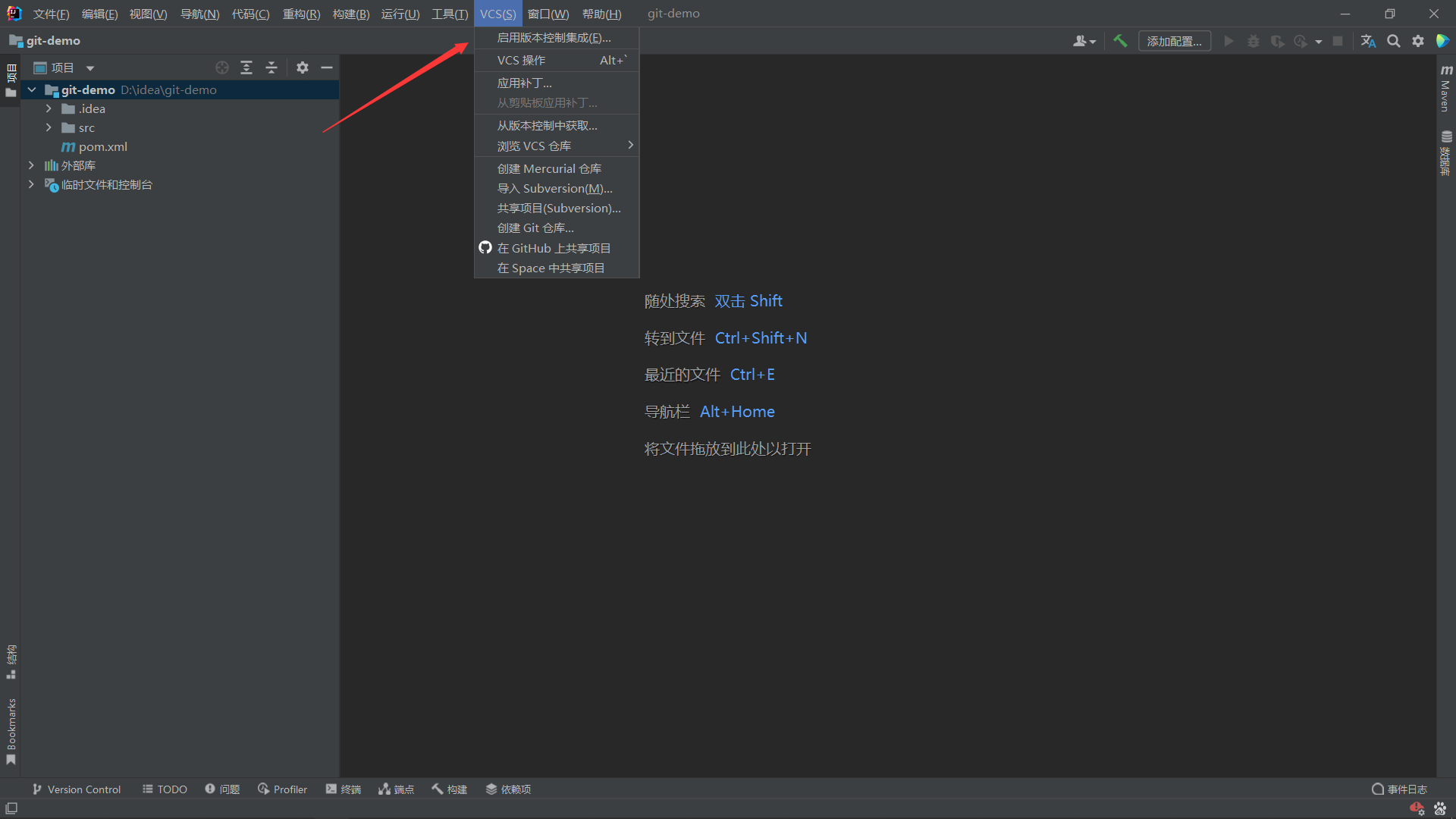1456x819 pixels.
Task: Click the build hammer icon in toolbar
Action: [1120, 41]
